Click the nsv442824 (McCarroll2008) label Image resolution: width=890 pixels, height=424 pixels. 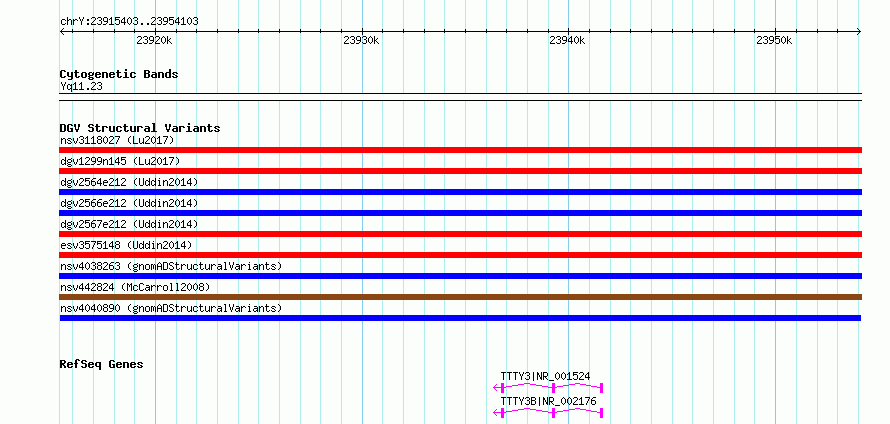click(135, 287)
